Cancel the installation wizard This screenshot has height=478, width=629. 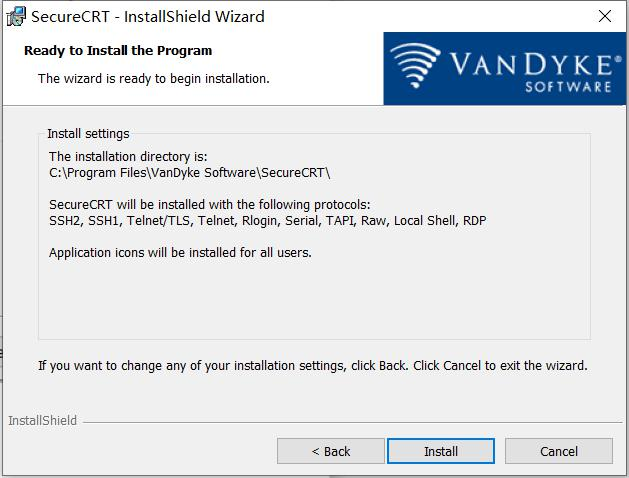[559, 451]
